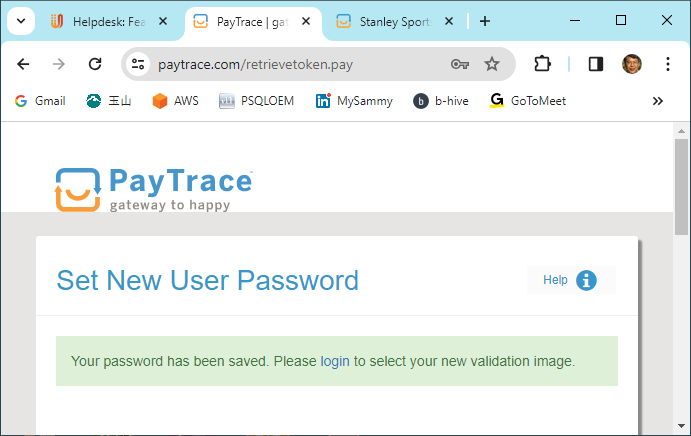Image resolution: width=691 pixels, height=436 pixels.
Task: Click the PayTrace logo
Action: click(153, 190)
